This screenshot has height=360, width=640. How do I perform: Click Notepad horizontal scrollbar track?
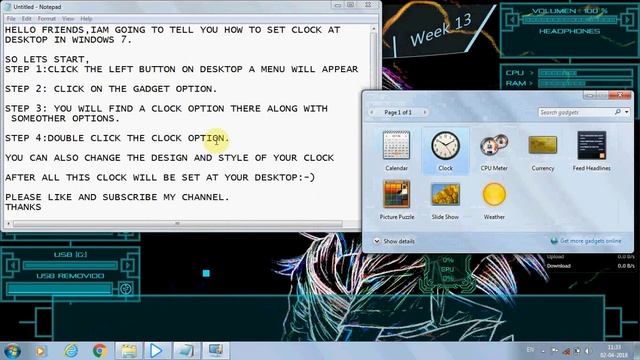click(x=177, y=223)
